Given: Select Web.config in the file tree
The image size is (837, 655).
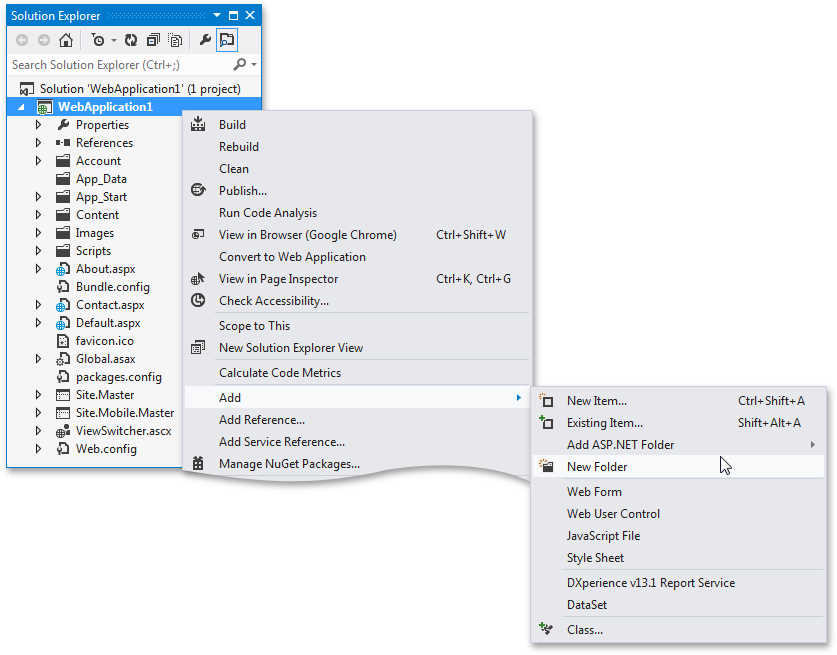Looking at the screenshot, I should [x=106, y=449].
